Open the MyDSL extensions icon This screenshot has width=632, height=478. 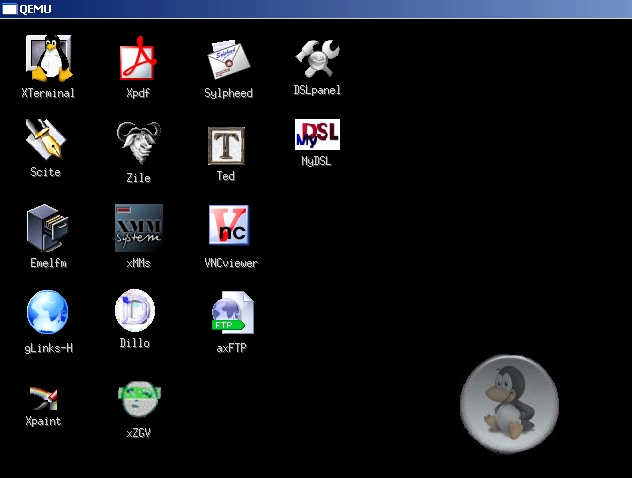[x=317, y=135]
